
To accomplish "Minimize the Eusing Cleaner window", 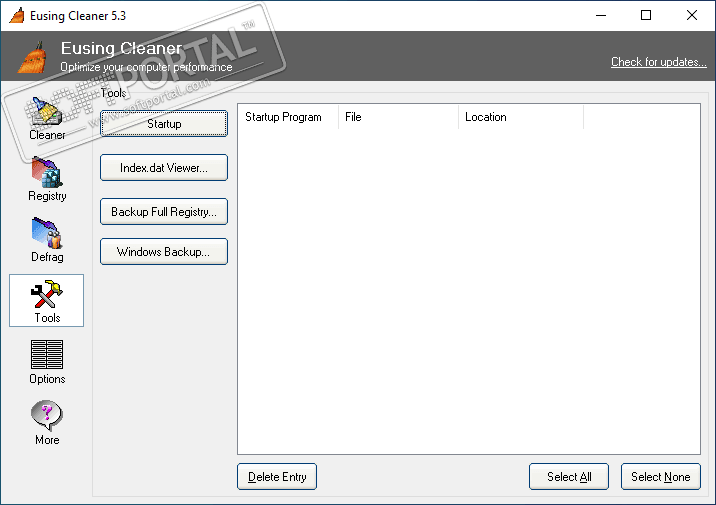I will (x=601, y=16).
